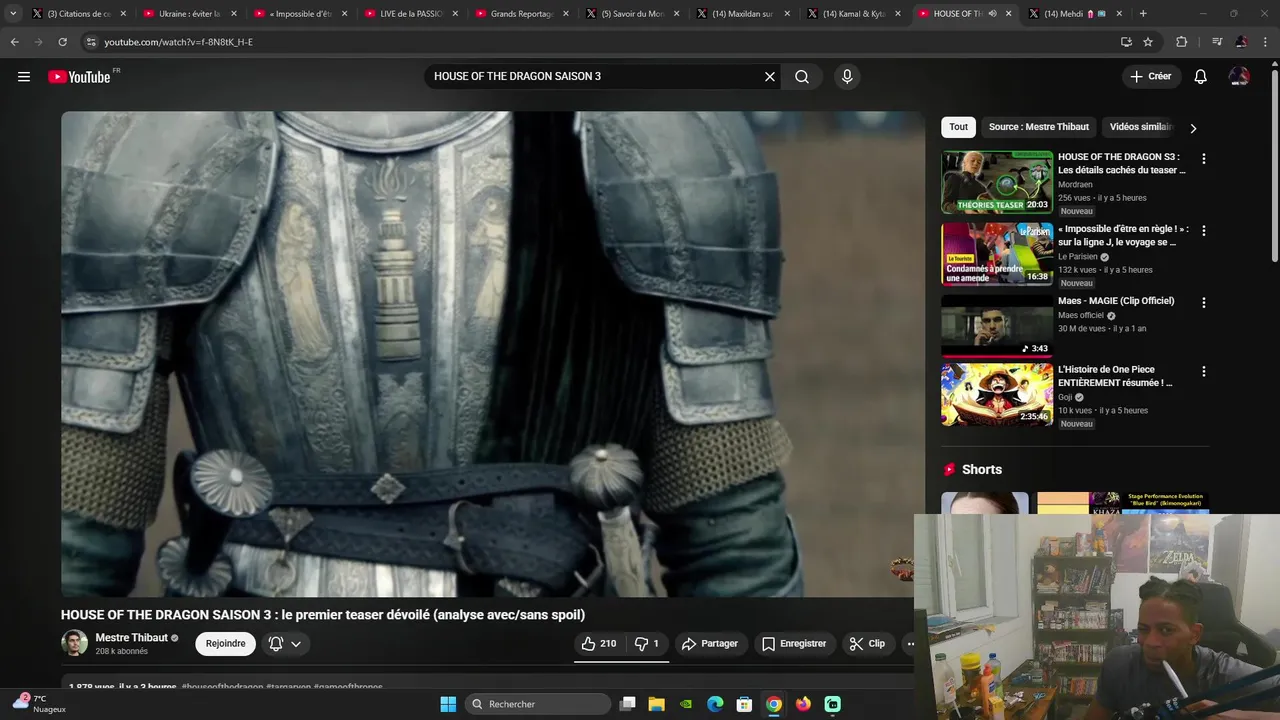Close the (3) Citations tab
This screenshot has width=1280, height=720.
pyautogui.click(x=123, y=14)
